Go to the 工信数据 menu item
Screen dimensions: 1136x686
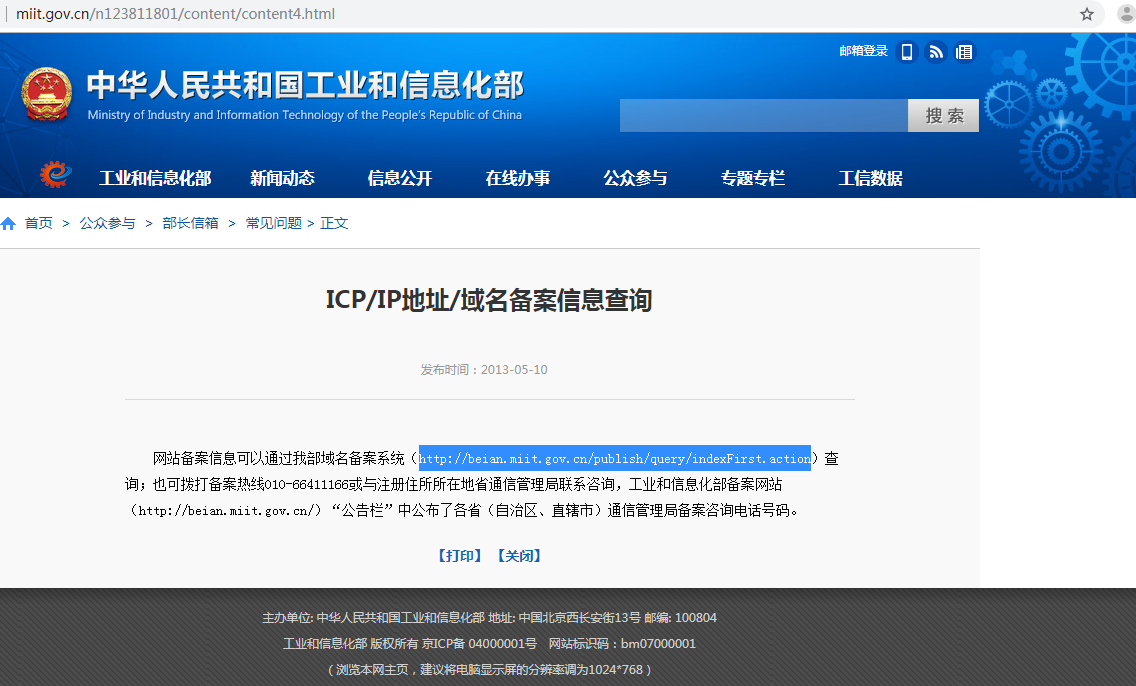tap(870, 178)
